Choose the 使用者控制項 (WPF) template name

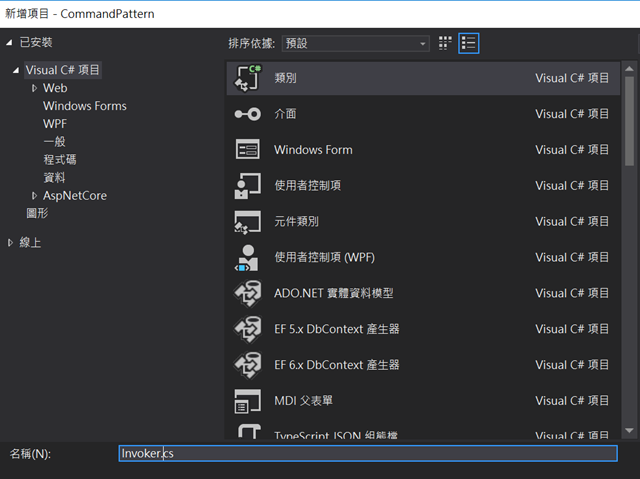(324, 257)
